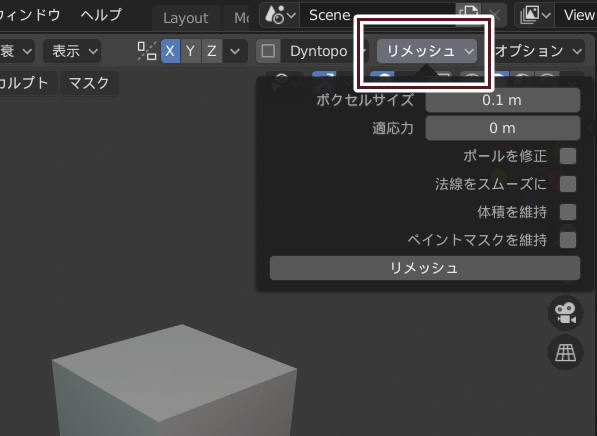597x436 pixels.
Task: Click the ボクセルサイズ value field
Action: tap(503, 100)
